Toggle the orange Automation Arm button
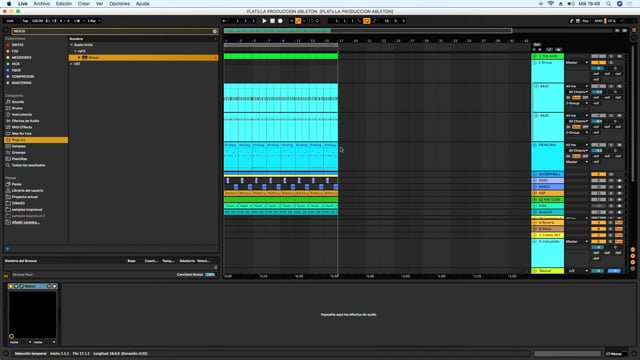This screenshot has height=360, width=640. (298, 21)
